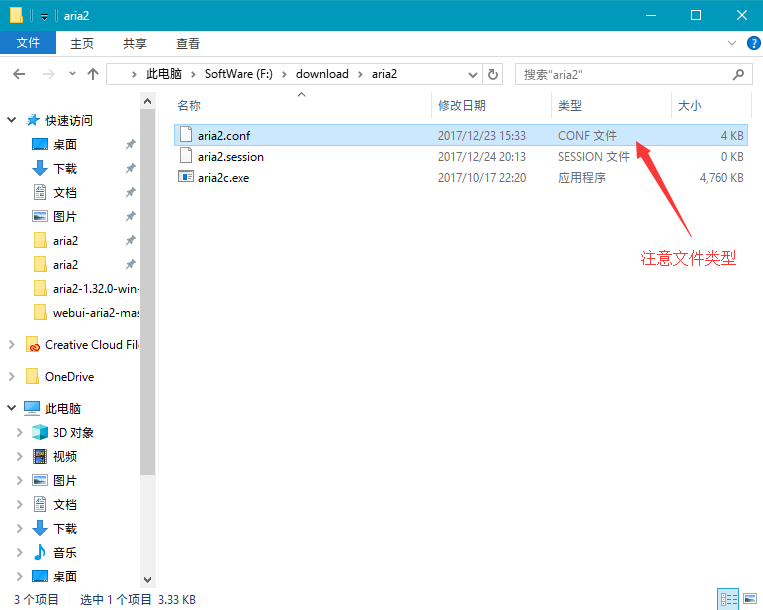The image size is (763, 610).
Task: Open the 3D 对象 folder in sidebar
Action: (x=73, y=432)
